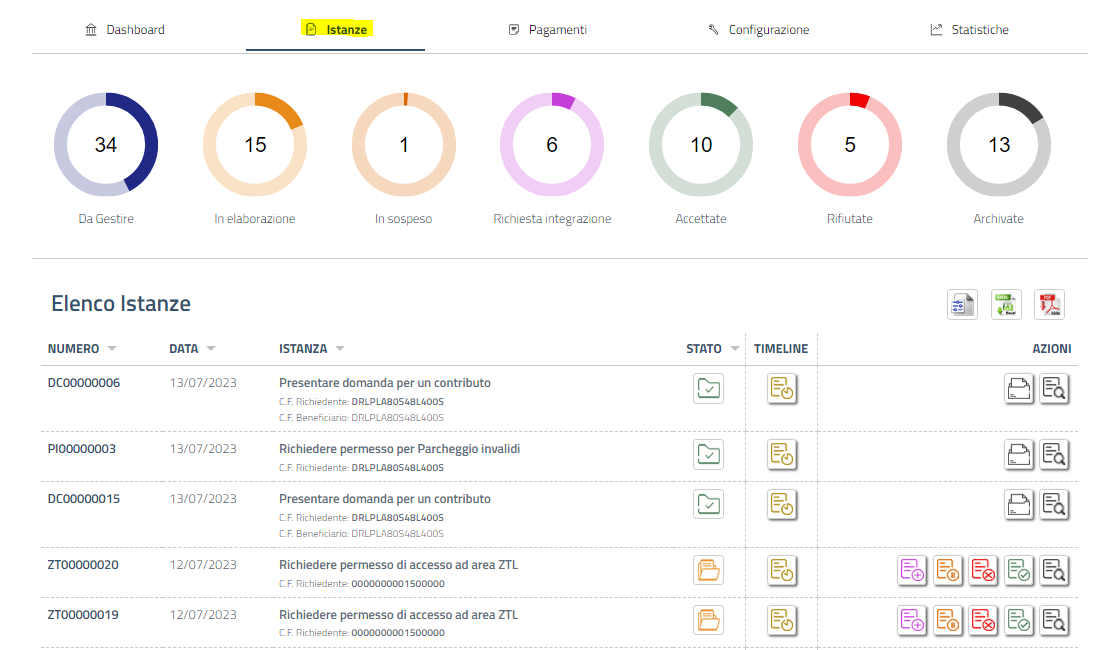Image resolution: width=1109 pixels, height=650 pixels.
Task: Export the instance list as PDF
Action: [x=1049, y=305]
